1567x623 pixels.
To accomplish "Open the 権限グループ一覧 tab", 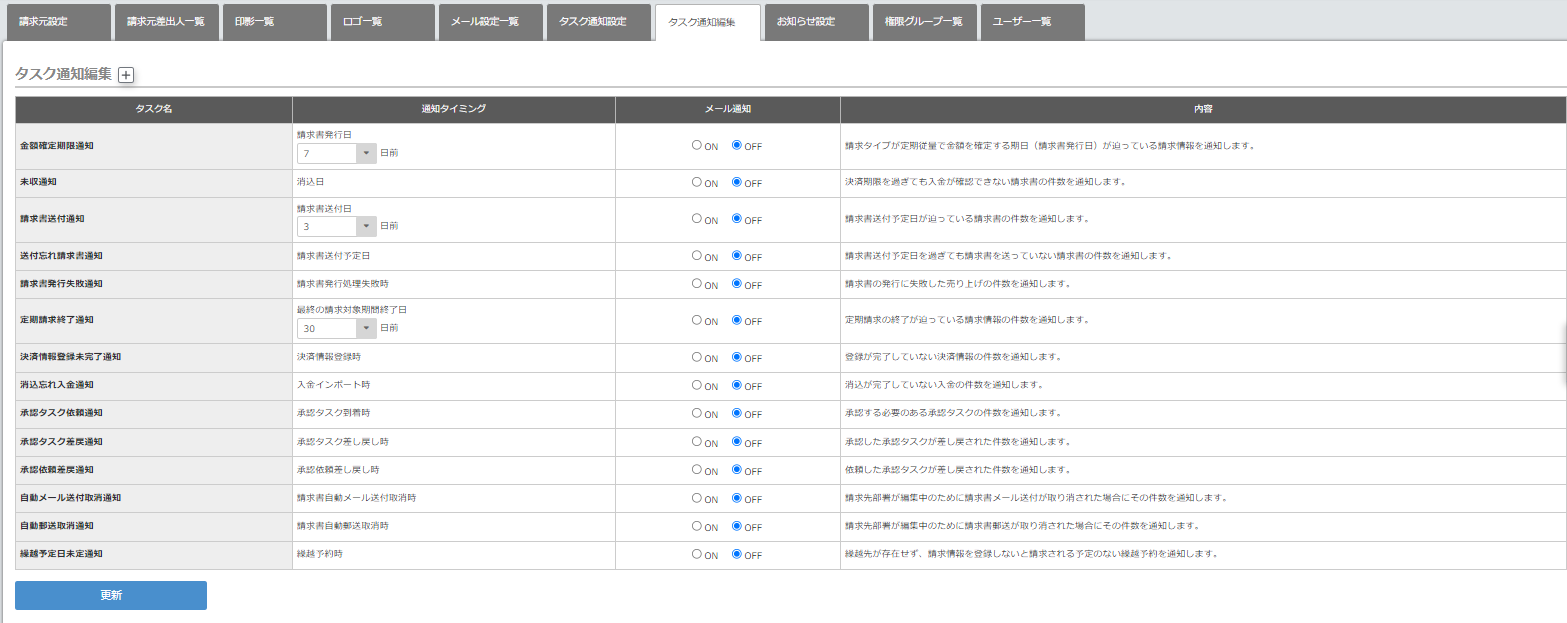I will (921, 22).
